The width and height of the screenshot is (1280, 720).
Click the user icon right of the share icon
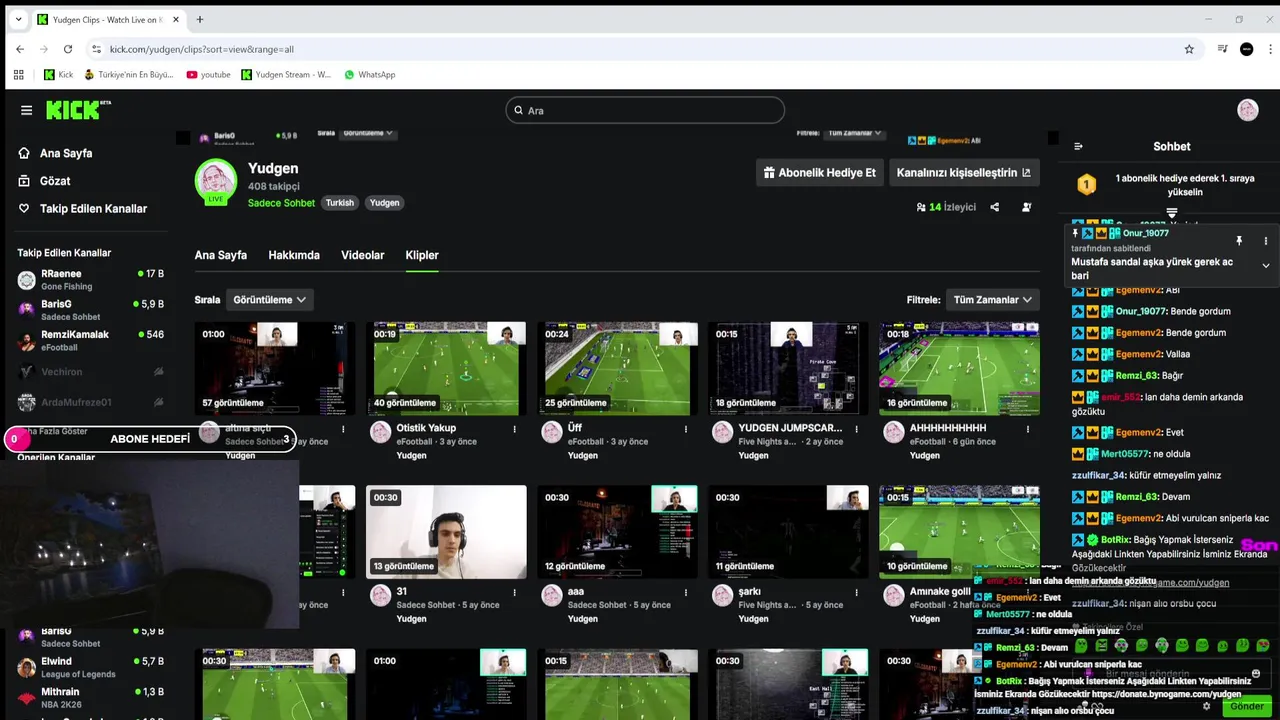point(1026,207)
